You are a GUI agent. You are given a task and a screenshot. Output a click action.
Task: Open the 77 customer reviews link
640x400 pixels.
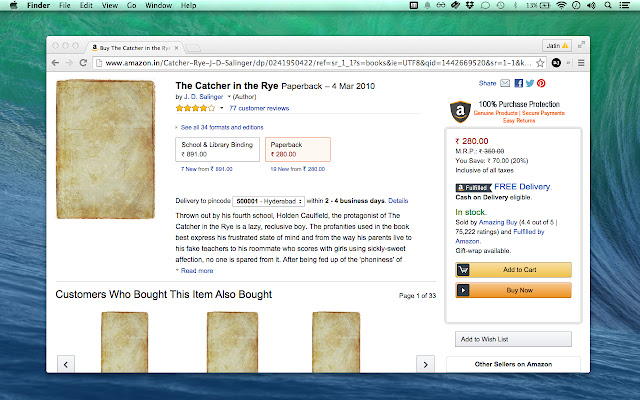point(259,108)
